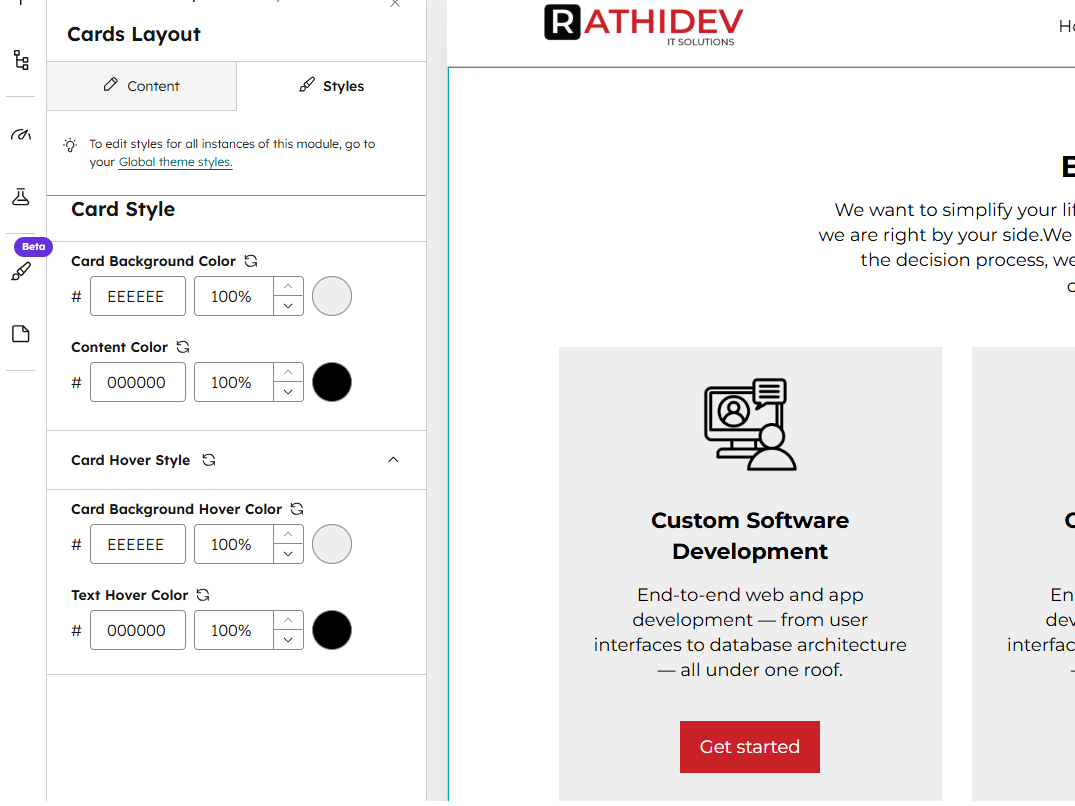1075x806 pixels.
Task: Switch to the Styles tab
Action: 332,86
